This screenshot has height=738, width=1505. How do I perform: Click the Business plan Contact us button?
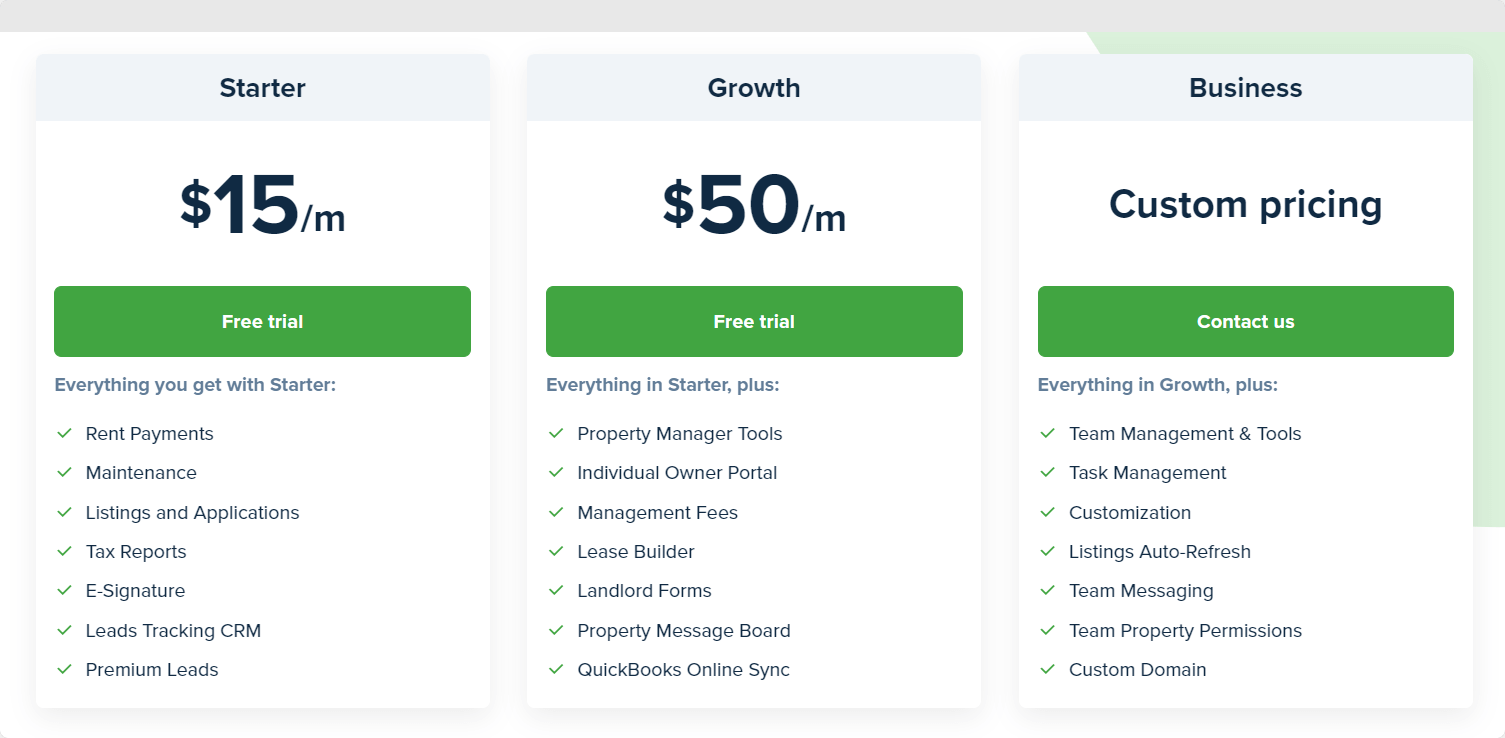pyautogui.click(x=1246, y=321)
